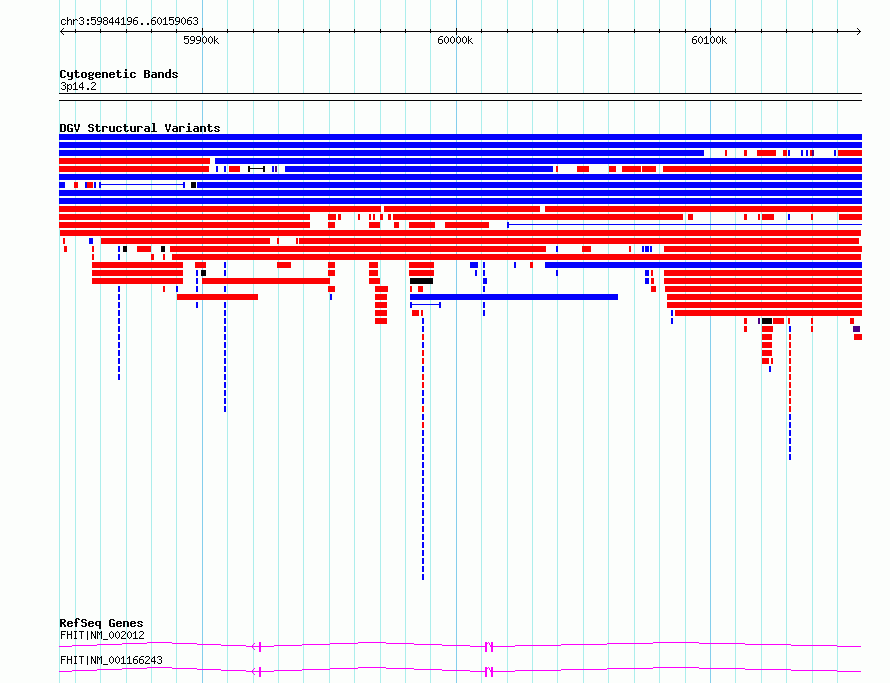Click the thin blue line variant starting near 60020k
Viewport: 890px width, 683px height.
tap(685, 225)
